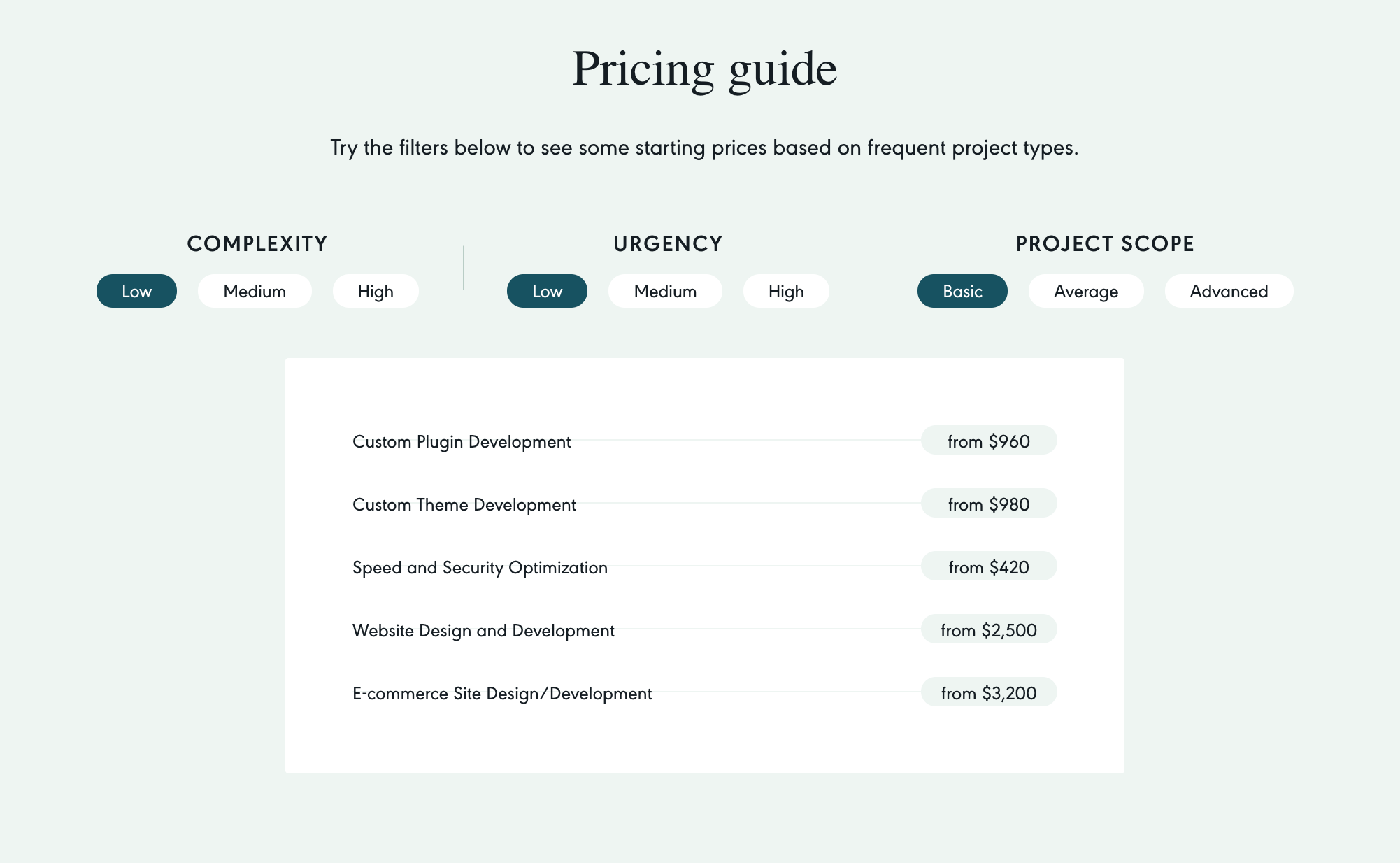Click the 'from $3,200' price pill
This screenshot has height=863, width=1400.
989,692
